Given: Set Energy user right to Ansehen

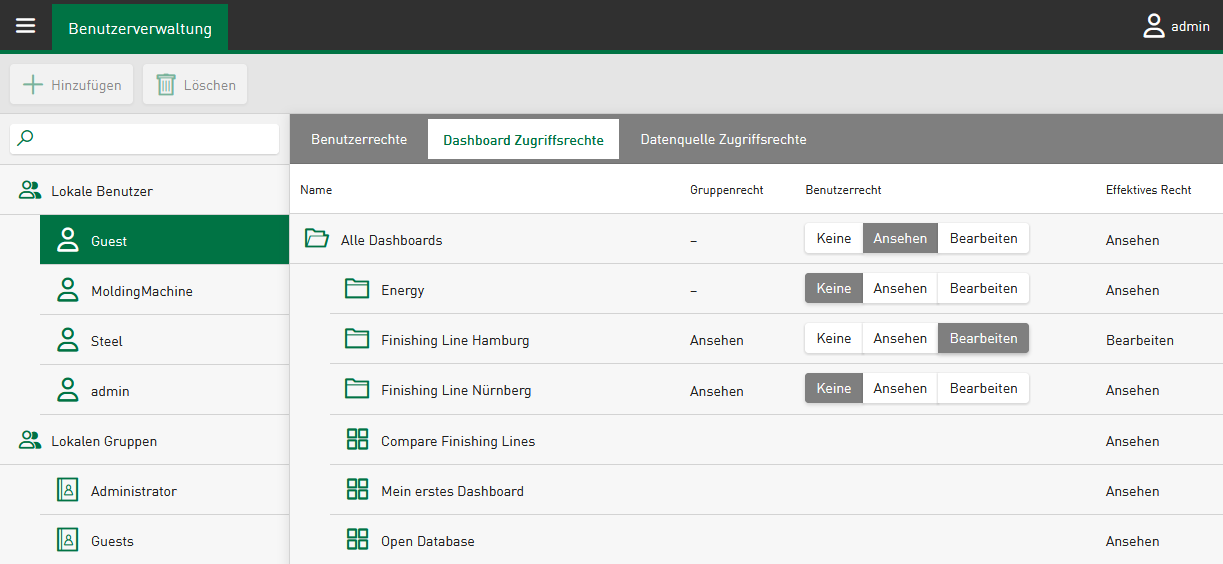Looking at the screenshot, I should tap(900, 288).
